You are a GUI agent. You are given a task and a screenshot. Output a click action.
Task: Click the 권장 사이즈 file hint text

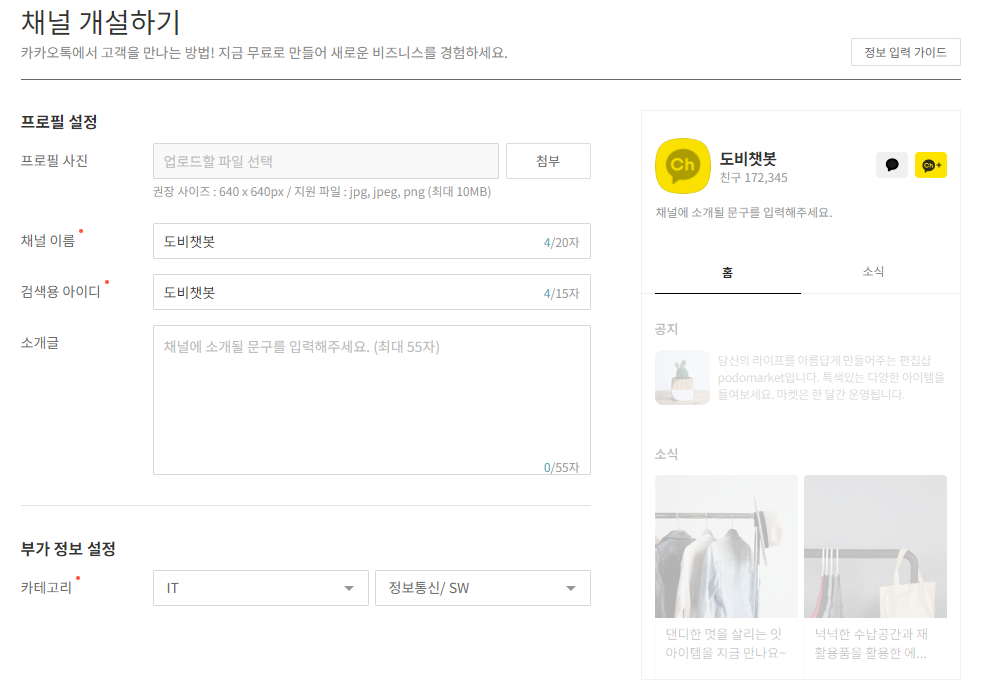pos(322,191)
